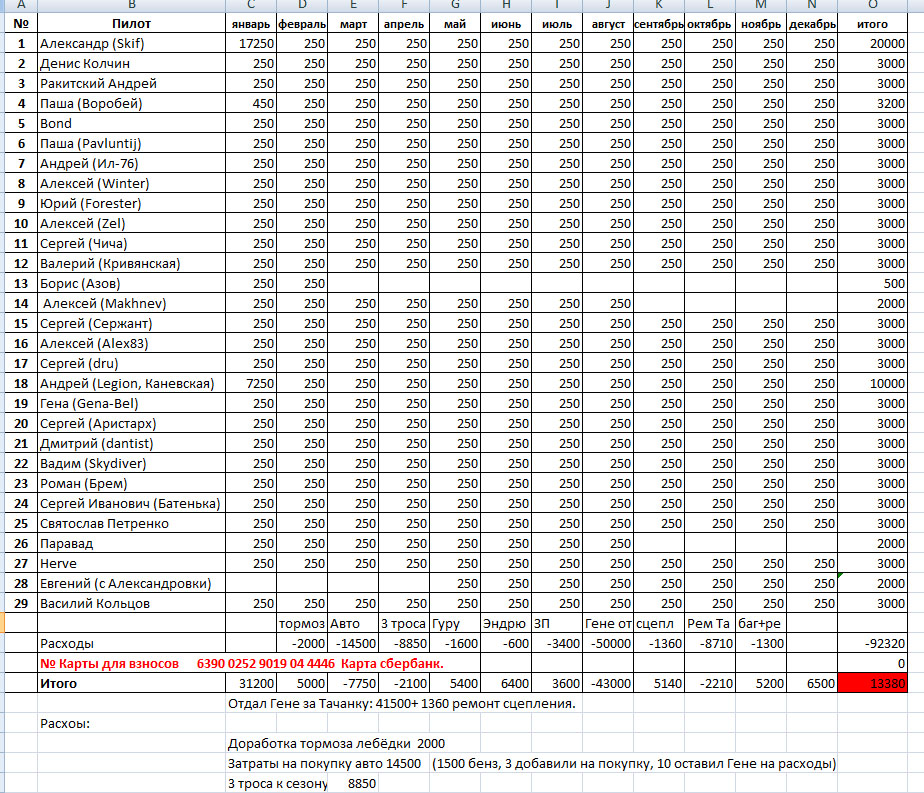The image size is (924, 793).
Task: Click the 10000 total in the итого column
Action: coord(872,384)
